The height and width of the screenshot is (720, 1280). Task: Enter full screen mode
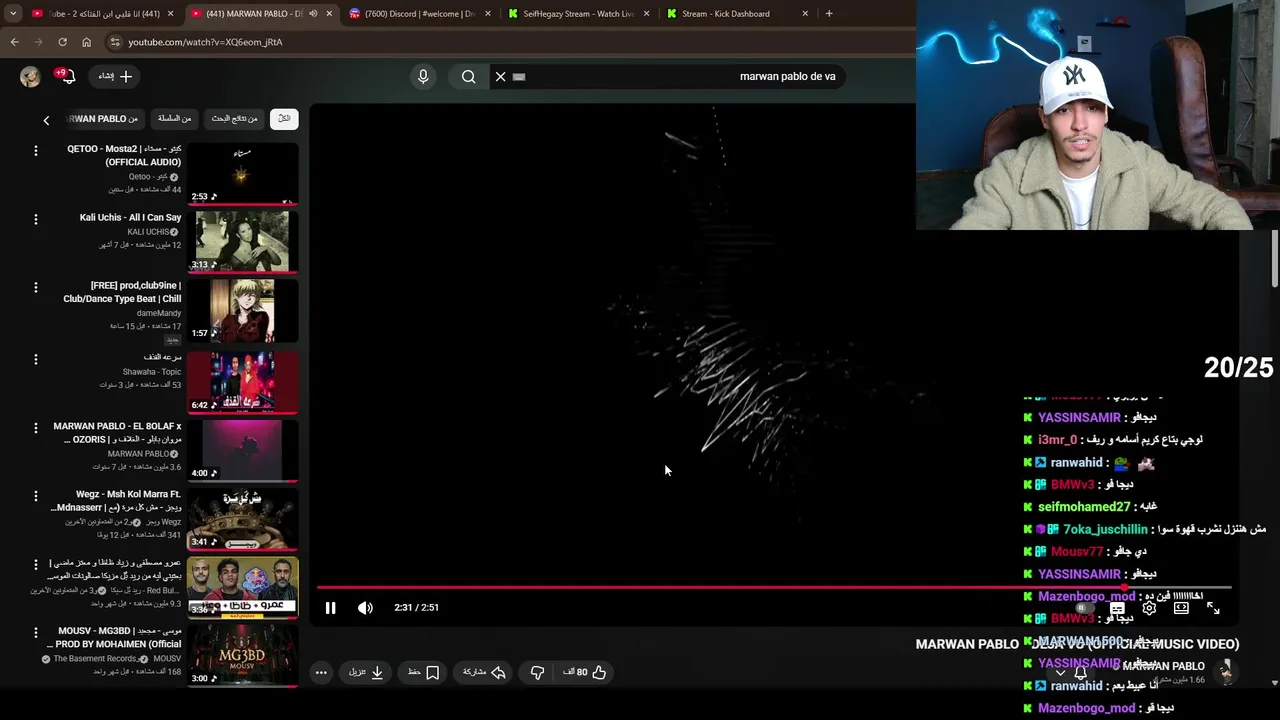coord(1213,607)
